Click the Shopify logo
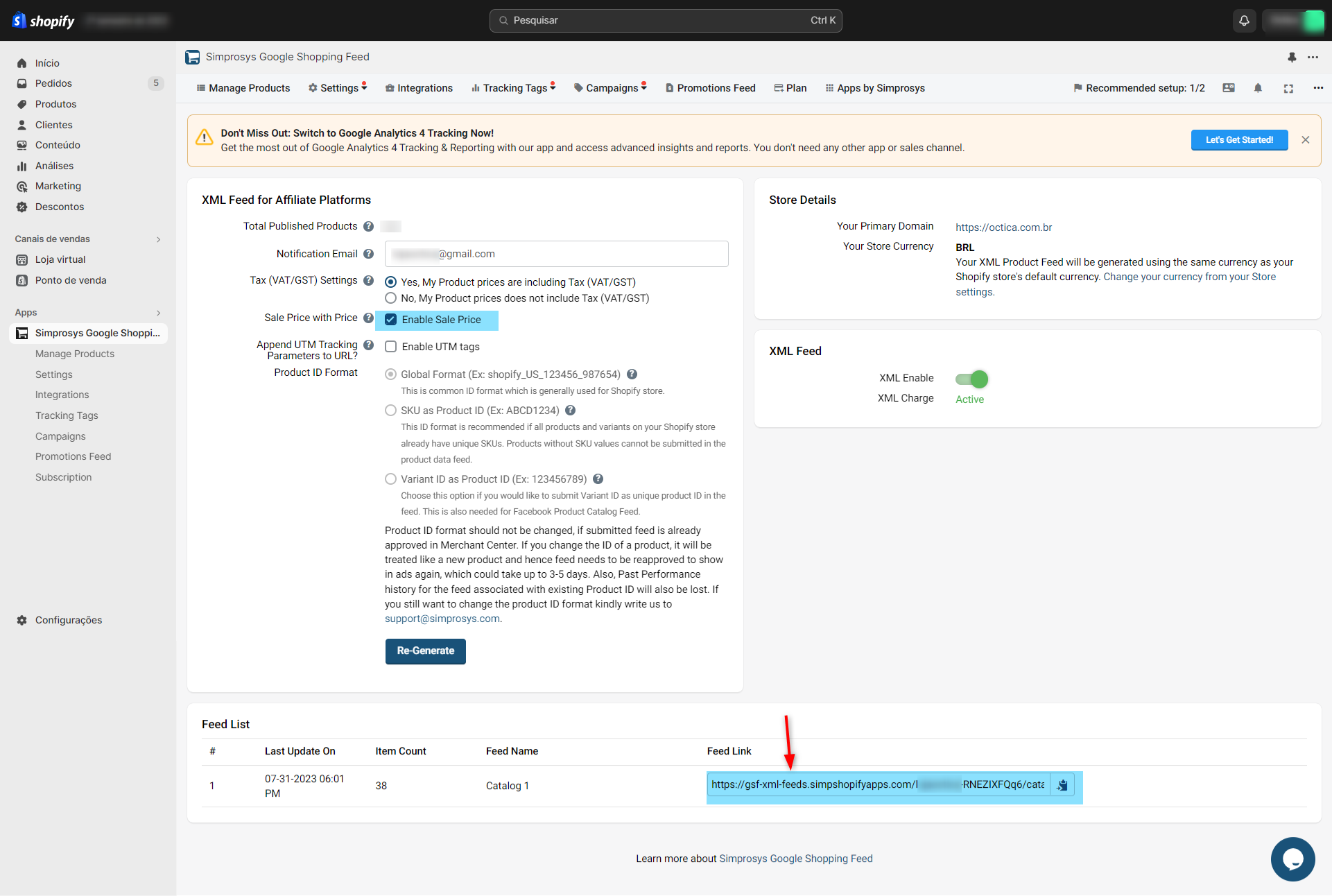This screenshot has width=1332, height=896. (x=43, y=21)
